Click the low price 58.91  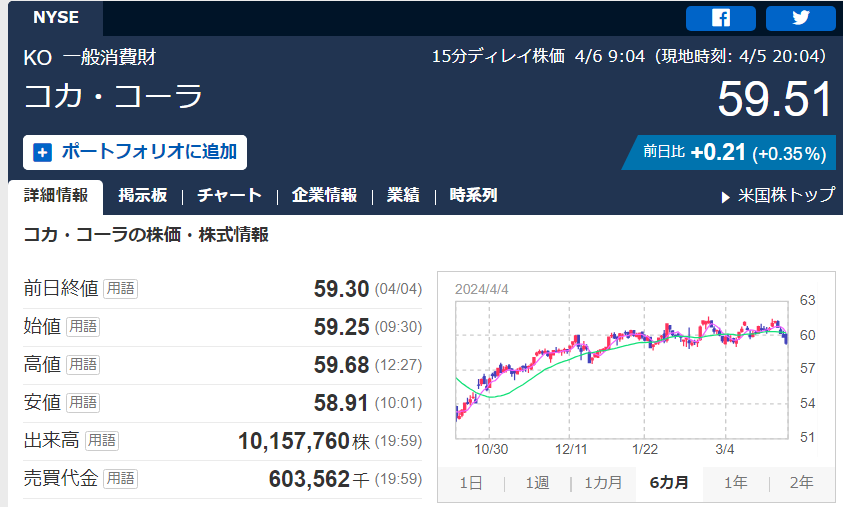(x=341, y=403)
